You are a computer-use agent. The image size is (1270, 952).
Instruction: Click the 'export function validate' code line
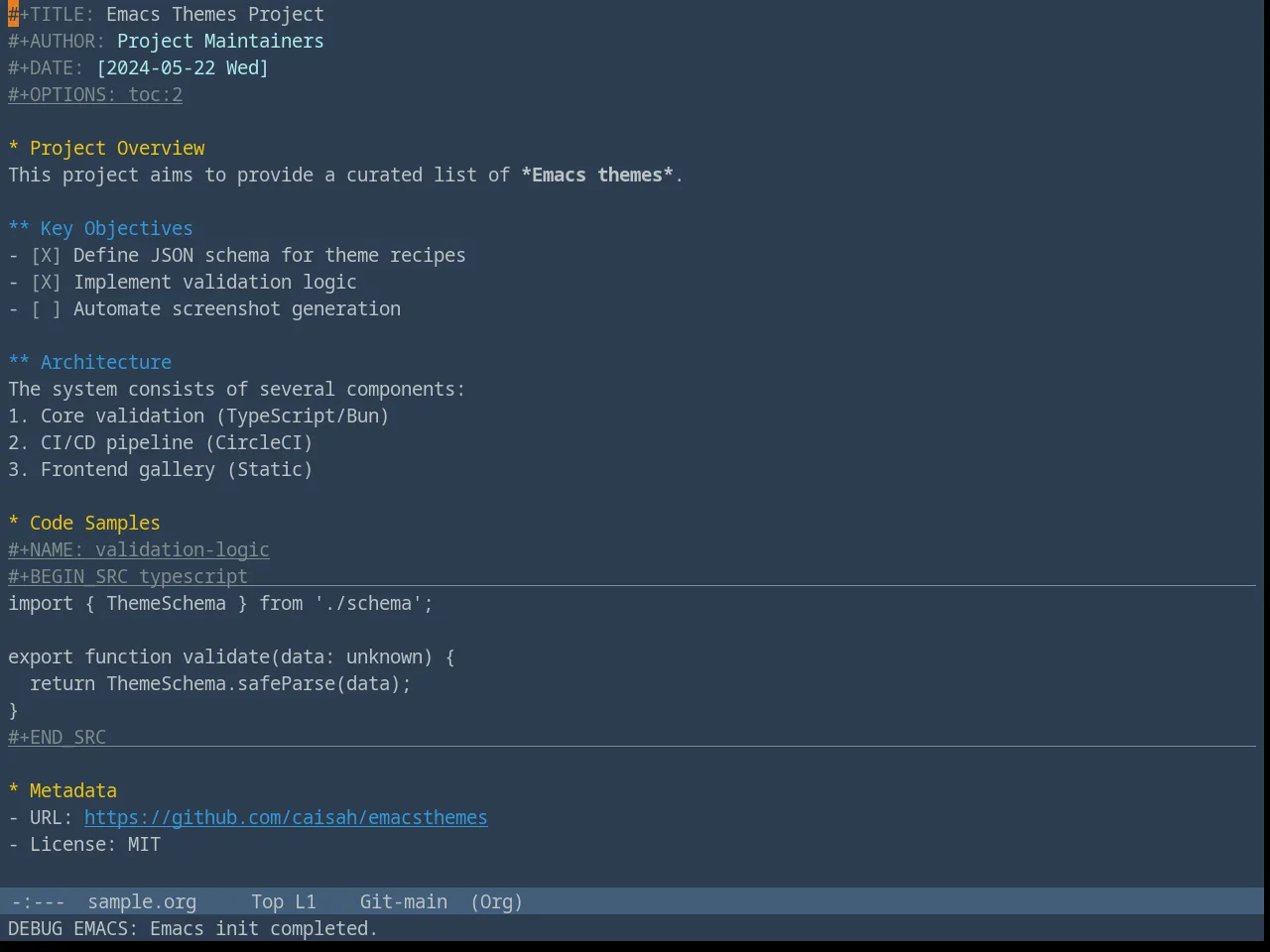pyautogui.click(x=231, y=656)
